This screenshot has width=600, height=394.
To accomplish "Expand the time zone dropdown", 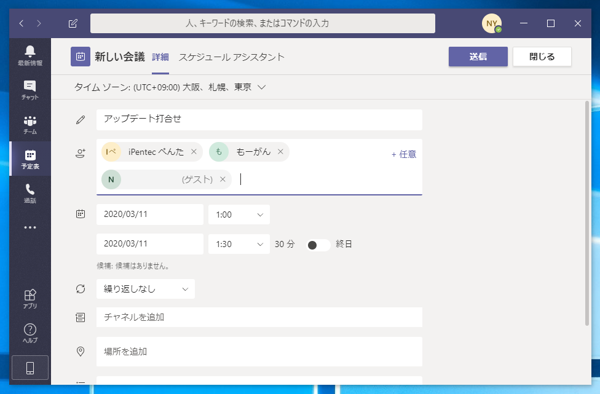I will click(262, 87).
